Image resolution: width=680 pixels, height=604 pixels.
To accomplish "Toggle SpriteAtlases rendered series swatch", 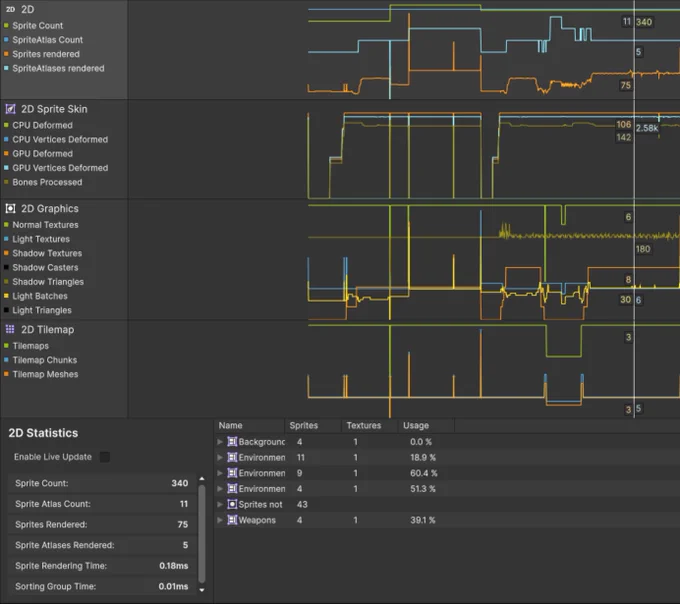I will pos(6,69).
